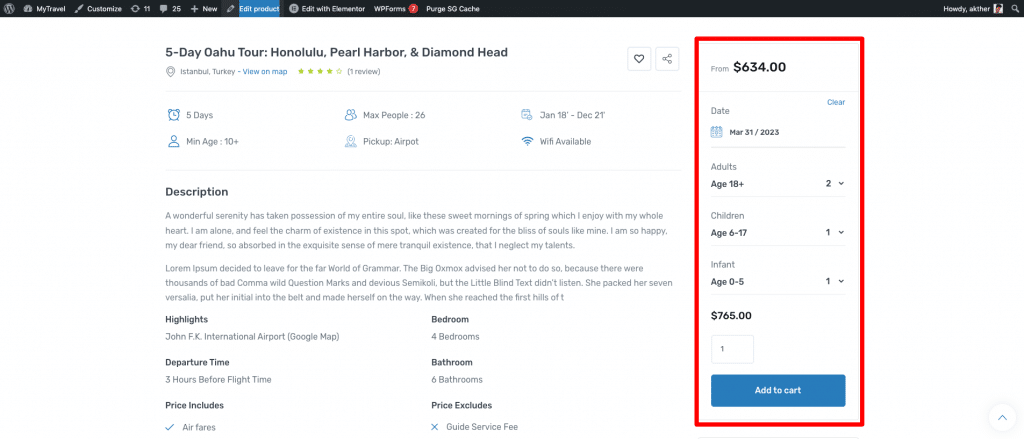Click the cart quantity input field
This screenshot has width=1024, height=439.
pyautogui.click(x=732, y=349)
